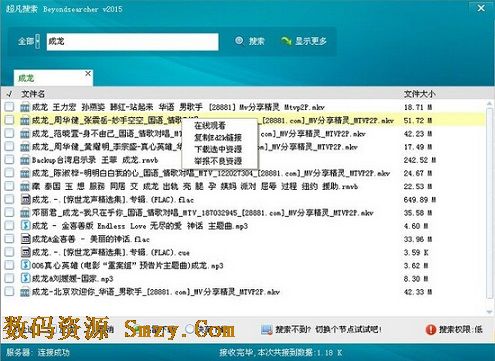Check the box for 妙手空空 highlighted file
Screen dimensions: 495x361
coord(9,120)
